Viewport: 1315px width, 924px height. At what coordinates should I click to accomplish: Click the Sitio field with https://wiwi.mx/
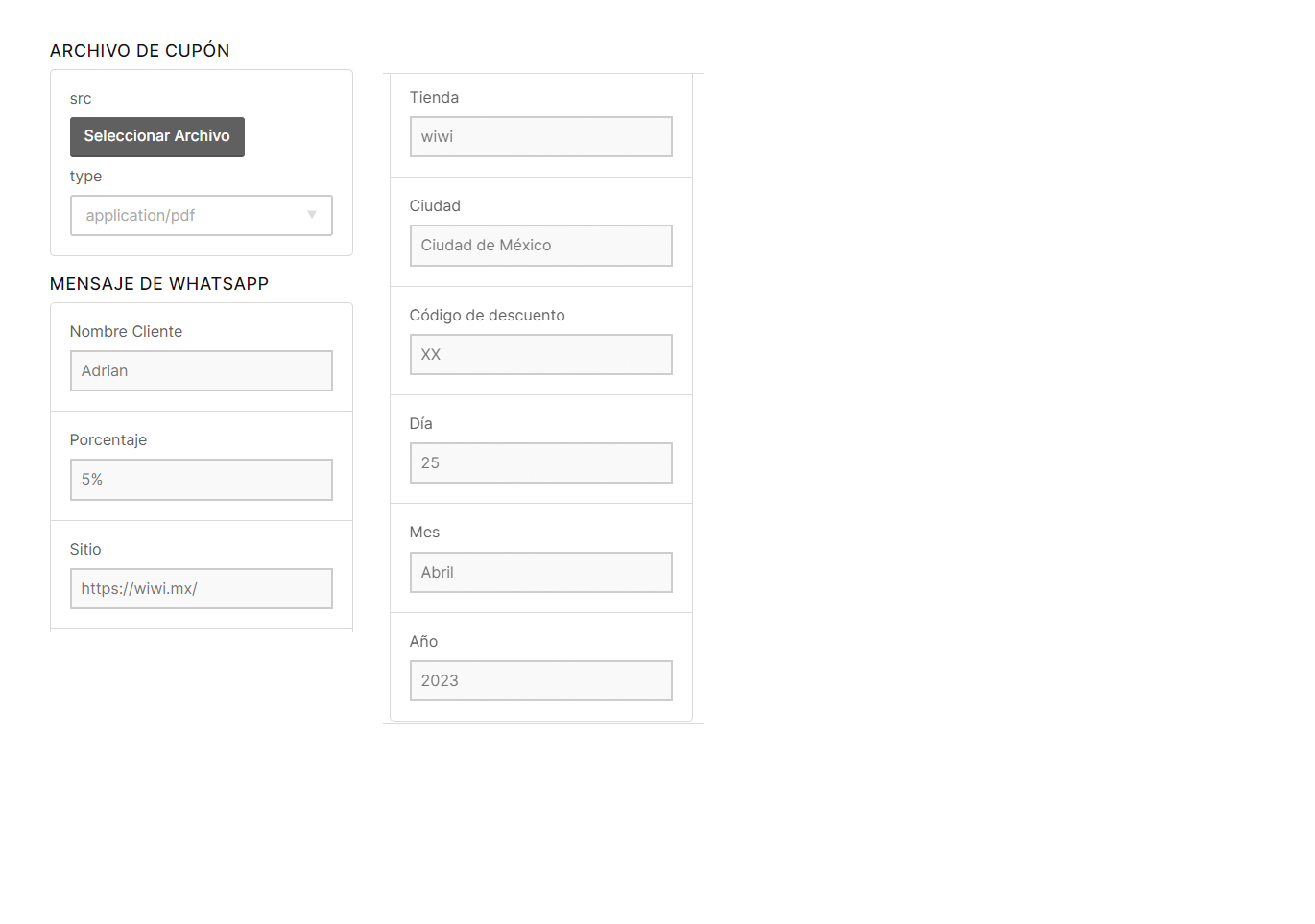[202, 589]
